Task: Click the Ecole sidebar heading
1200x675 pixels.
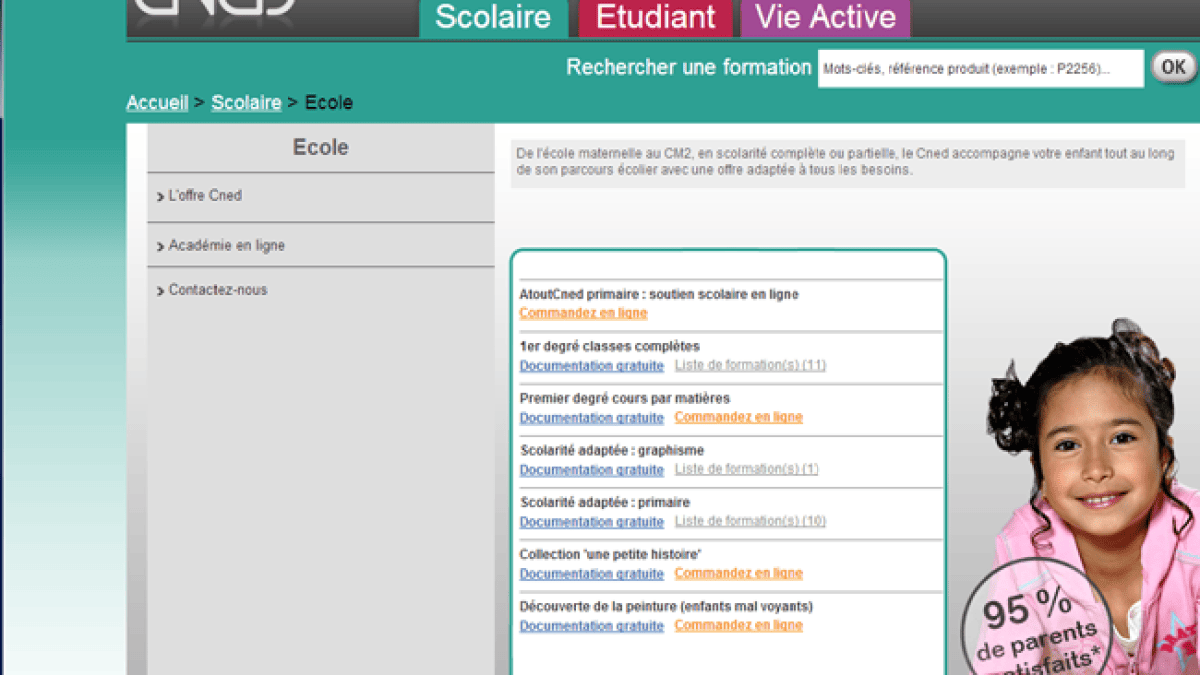Action: [320, 147]
